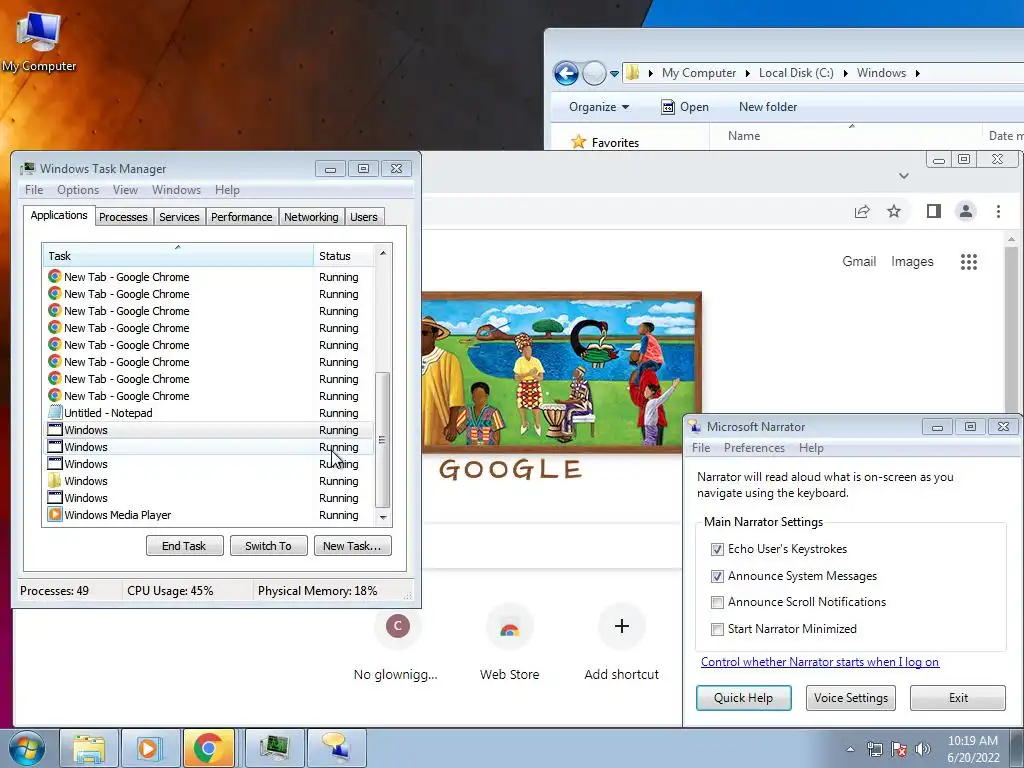Open the Windows Start orb
The width and height of the screenshot is (1024, 768).
pos(27,749)
